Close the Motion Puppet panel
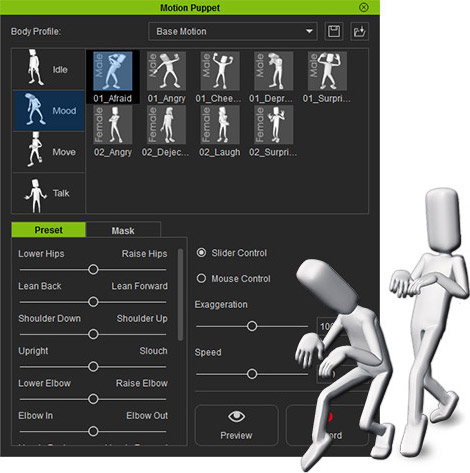 pyautogui.click(x=364, y=7)
